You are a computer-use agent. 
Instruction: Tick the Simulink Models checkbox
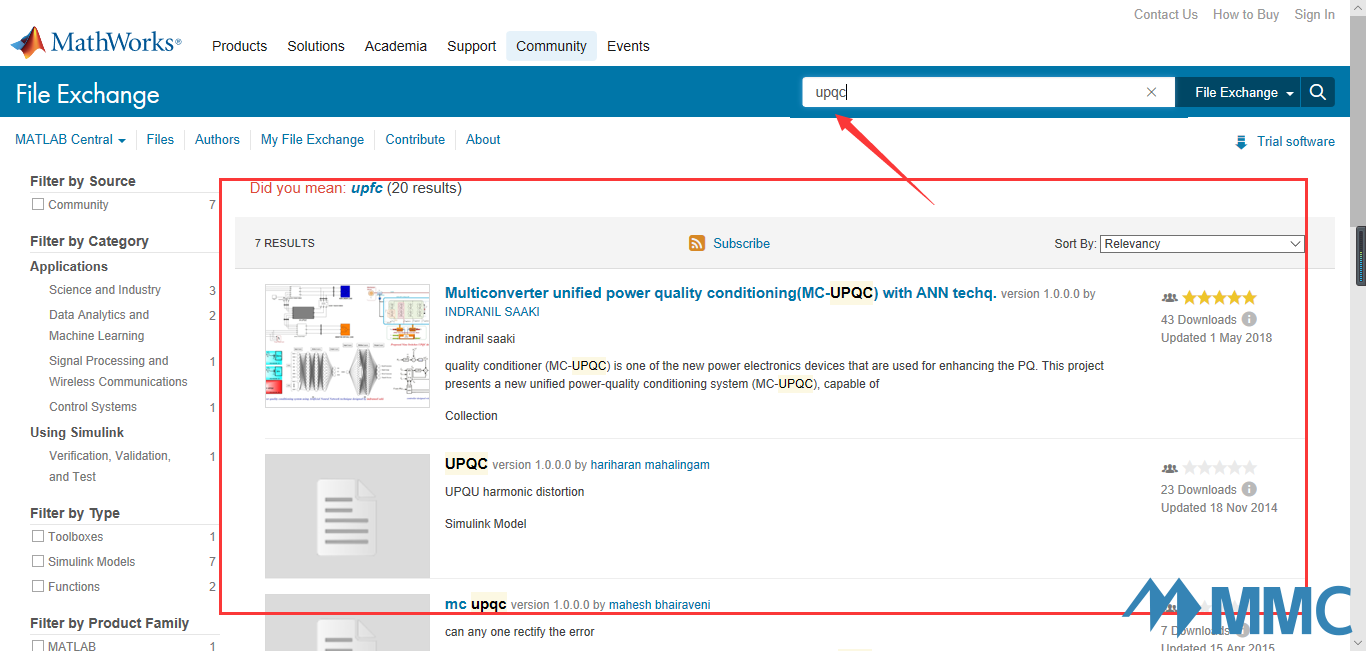(x=38, y=561)
